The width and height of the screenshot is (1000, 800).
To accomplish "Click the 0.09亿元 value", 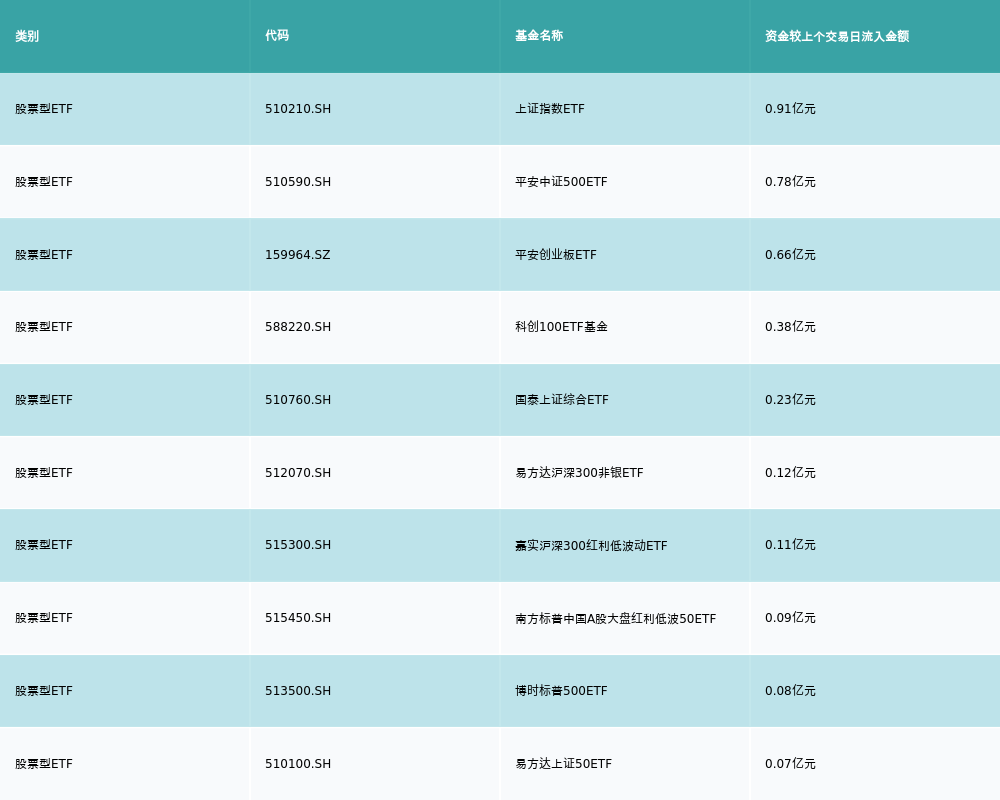I will pos(790,618).
